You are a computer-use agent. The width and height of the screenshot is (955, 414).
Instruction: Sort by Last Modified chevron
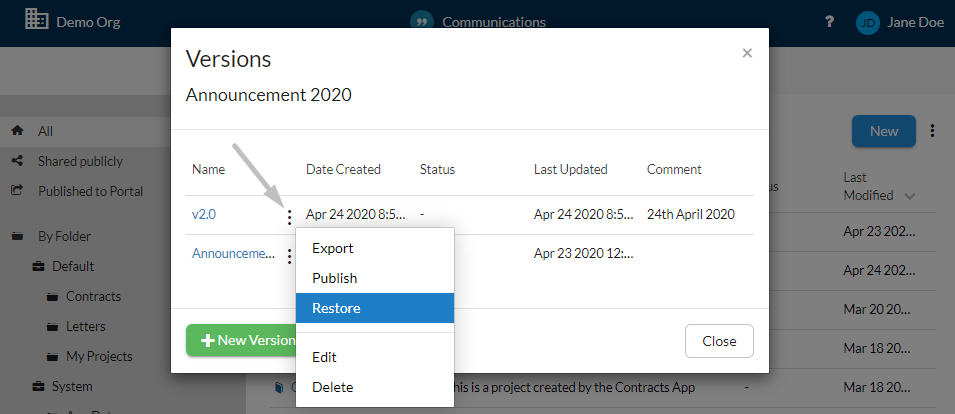(x=910, y=196)
